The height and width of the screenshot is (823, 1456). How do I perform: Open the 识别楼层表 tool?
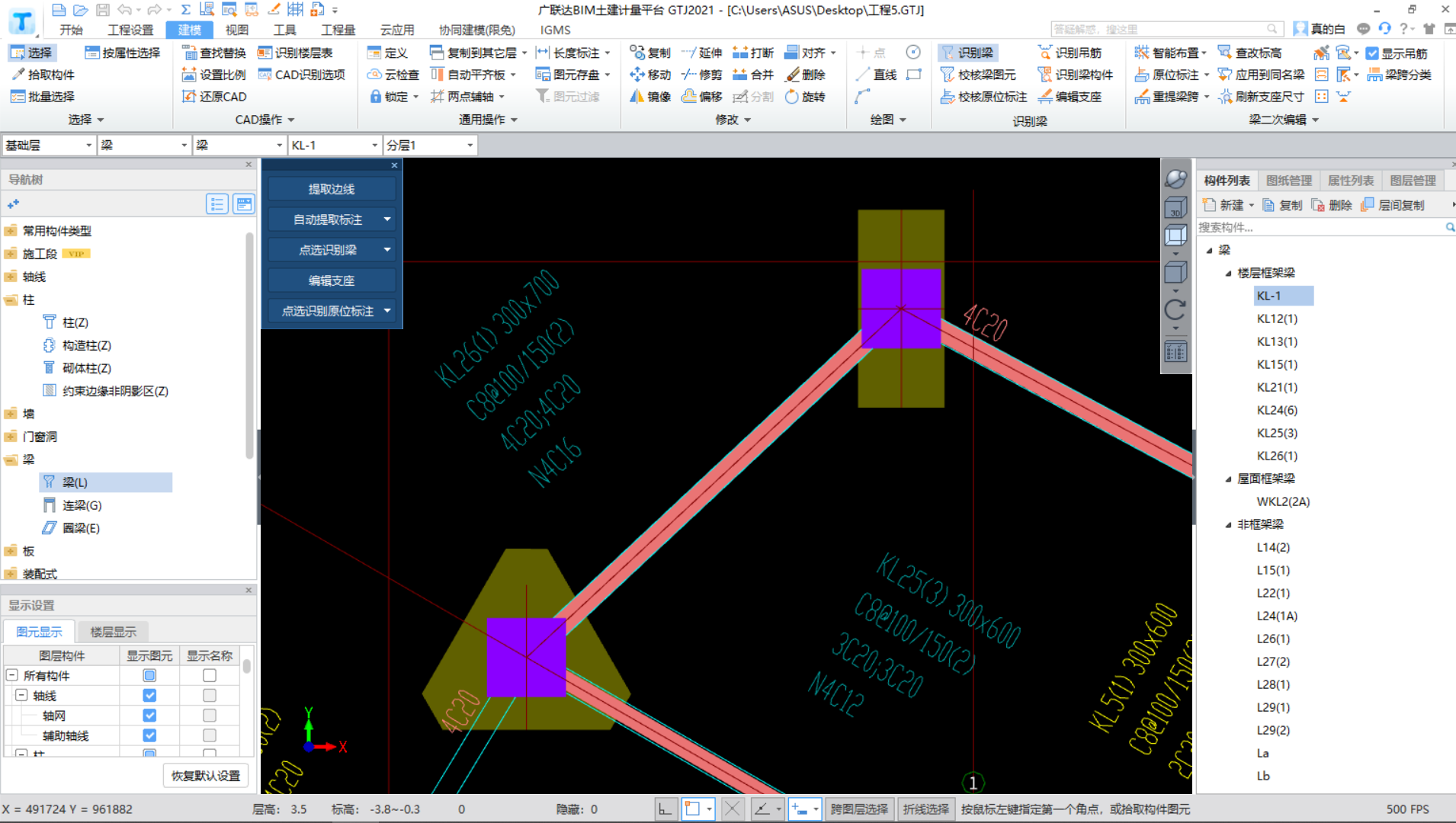click(x=295, y=53)
